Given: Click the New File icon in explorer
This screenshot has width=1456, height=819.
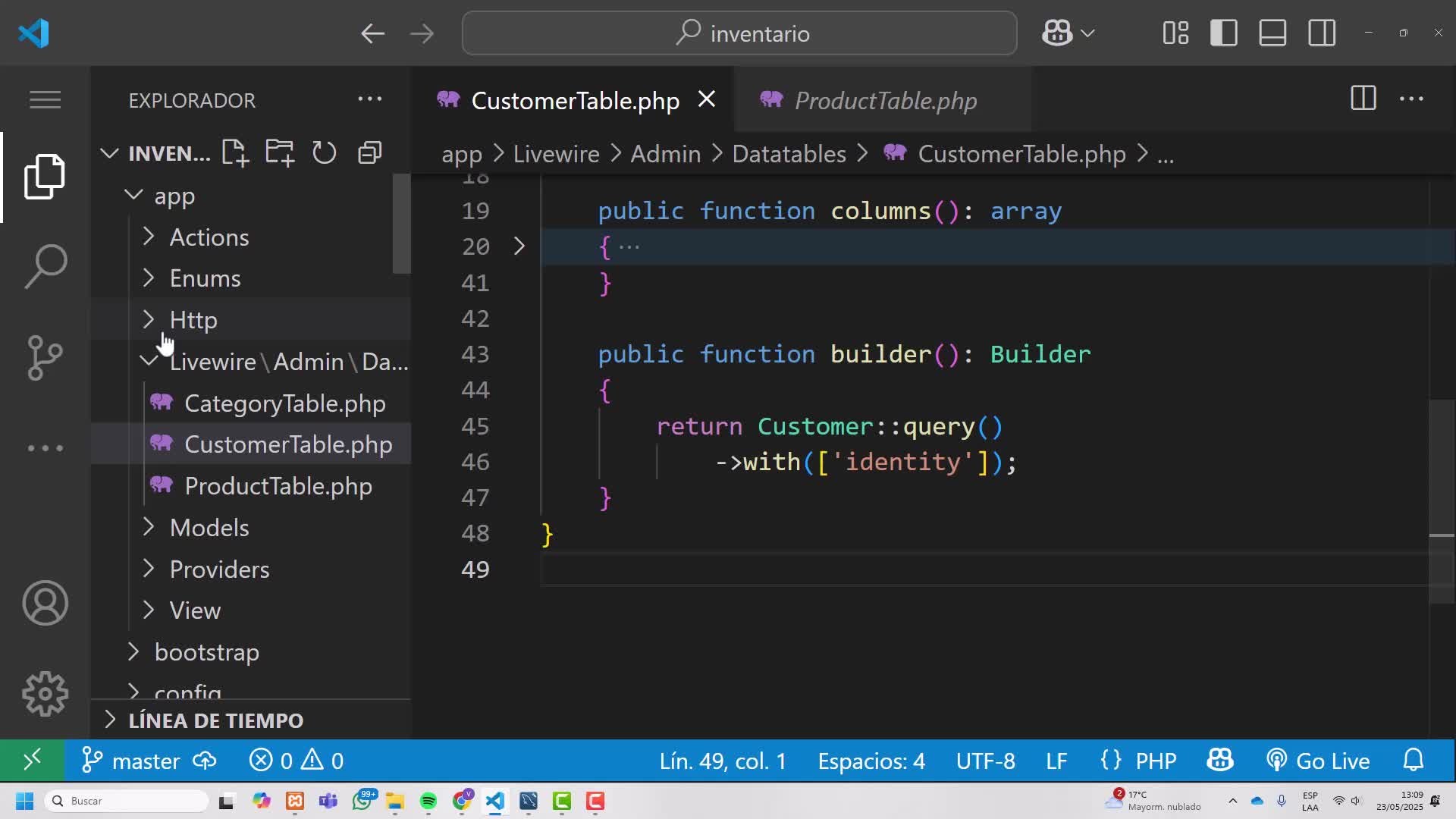Looking at the screenshot, I should coord(235,152).
